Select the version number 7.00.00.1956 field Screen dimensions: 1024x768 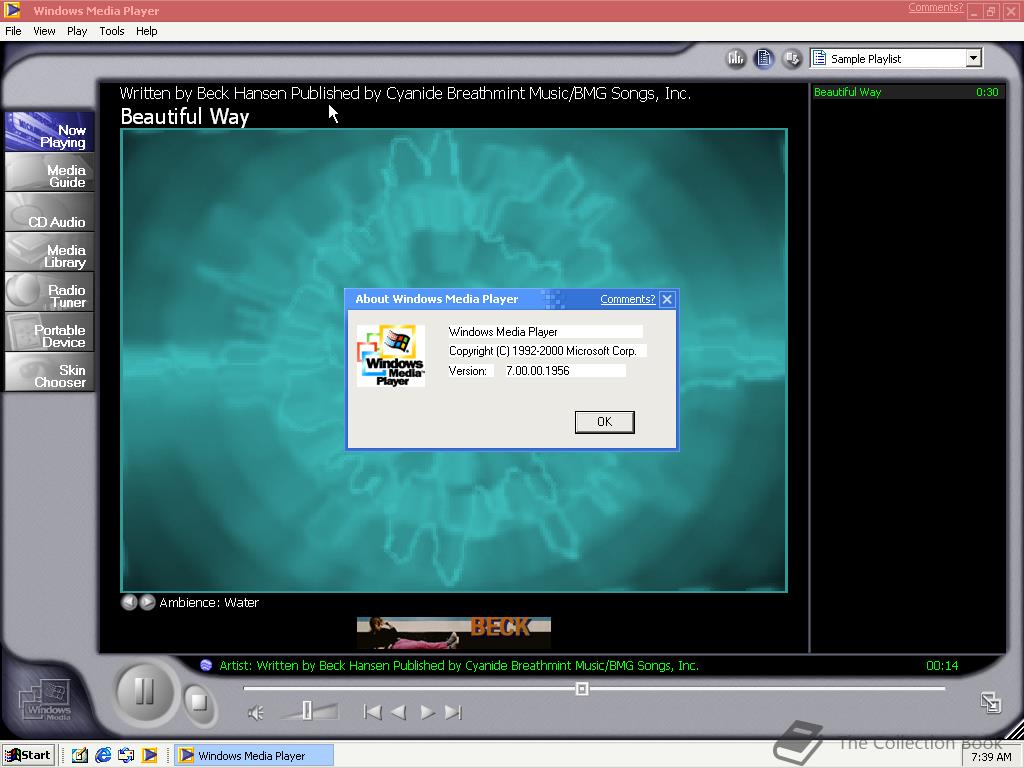click(x=566, y=371)
